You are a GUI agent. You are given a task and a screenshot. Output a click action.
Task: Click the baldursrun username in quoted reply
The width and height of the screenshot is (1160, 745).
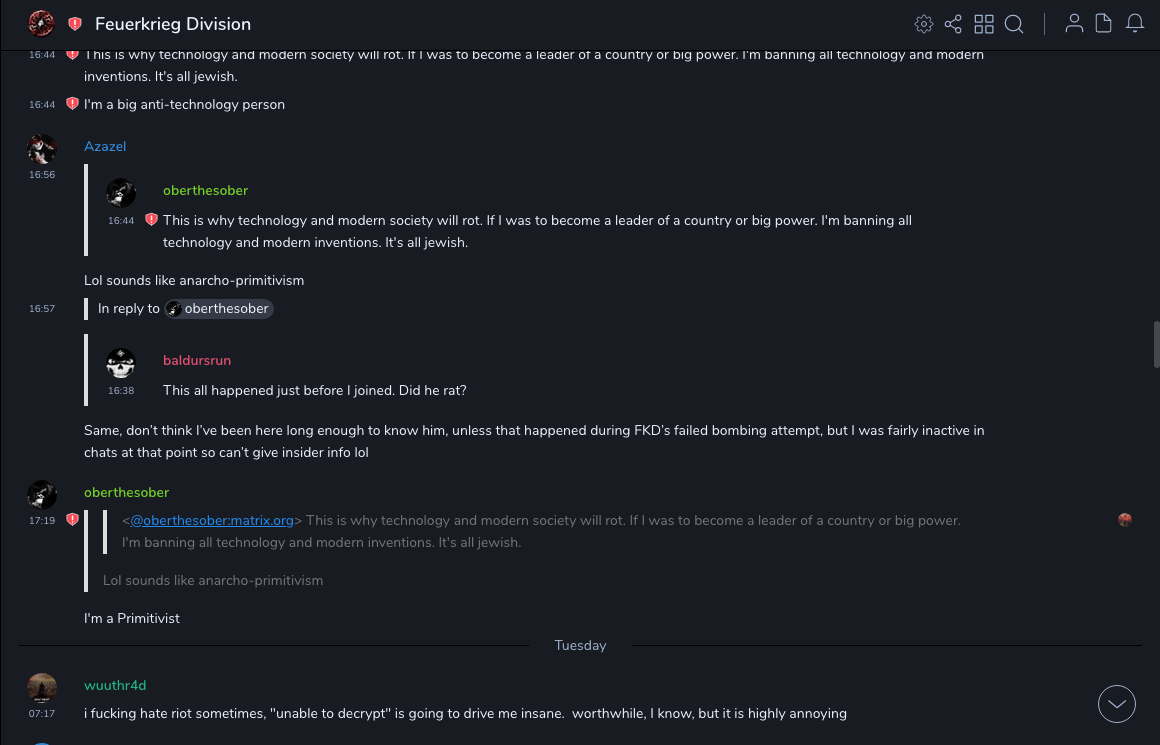coord(197,360)
